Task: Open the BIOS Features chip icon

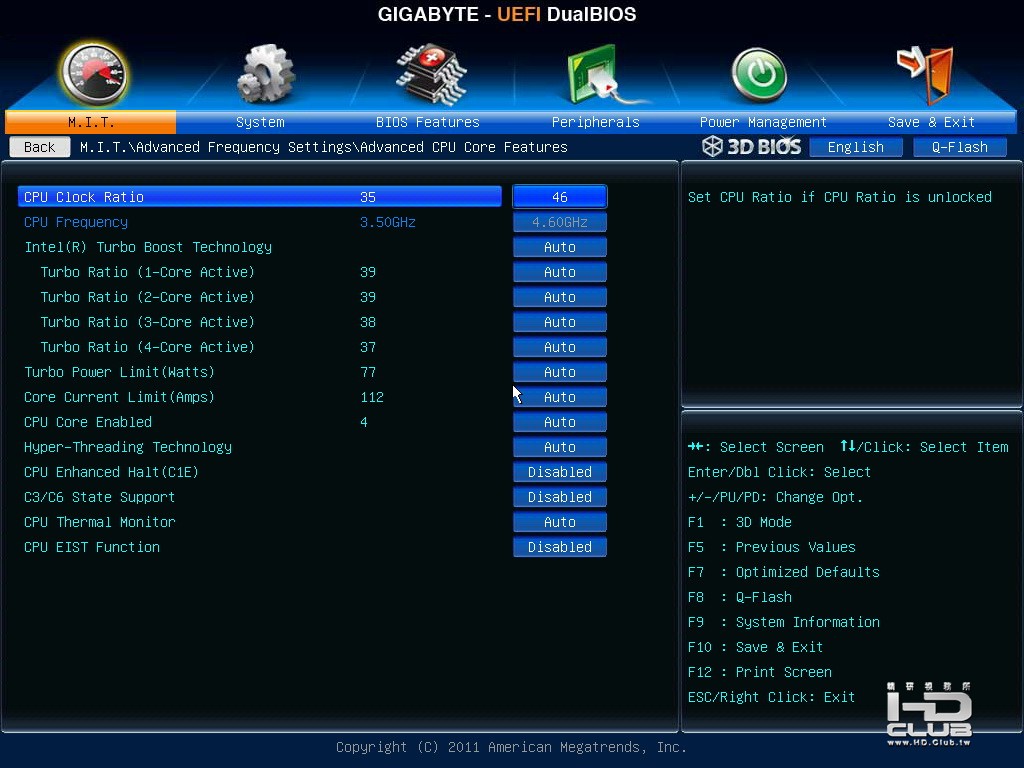Action: point(431,74)
